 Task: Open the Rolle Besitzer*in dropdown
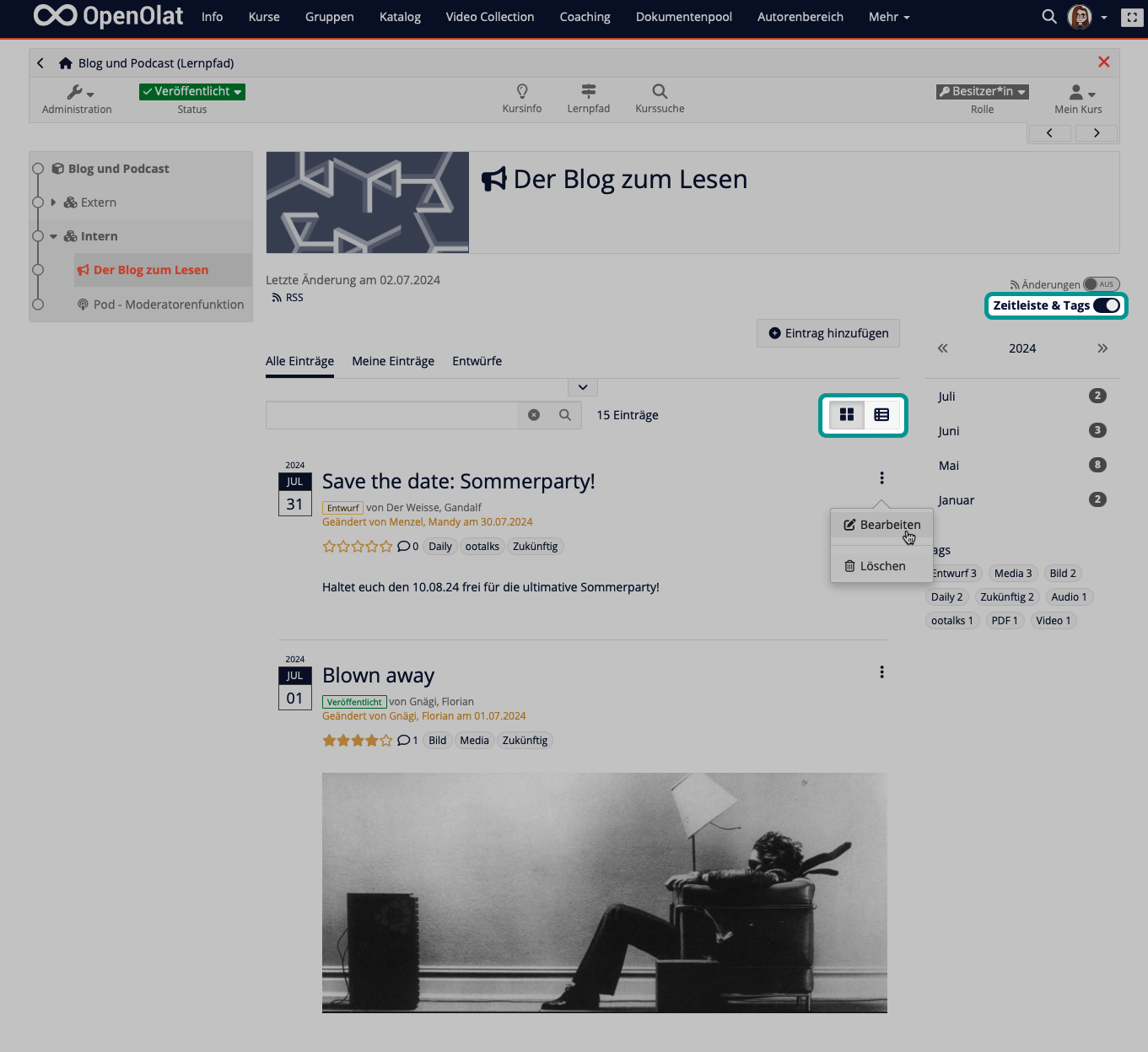[981, 91]
